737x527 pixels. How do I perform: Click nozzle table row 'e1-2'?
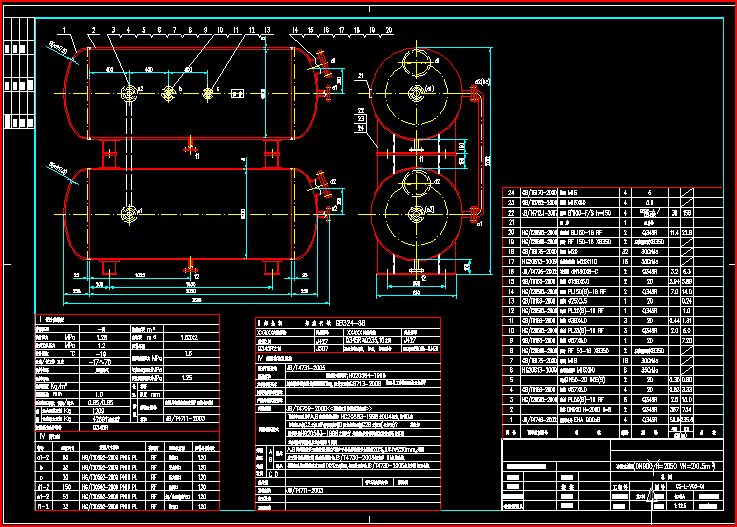pos(127,496)
